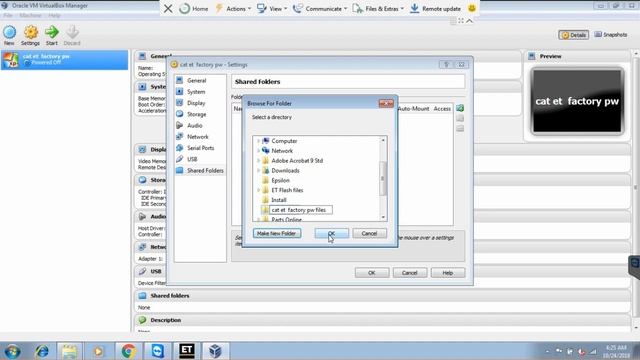Select the Epsilon folder
The width and height of the screenshot is (640, 360).
coord(280,180)
